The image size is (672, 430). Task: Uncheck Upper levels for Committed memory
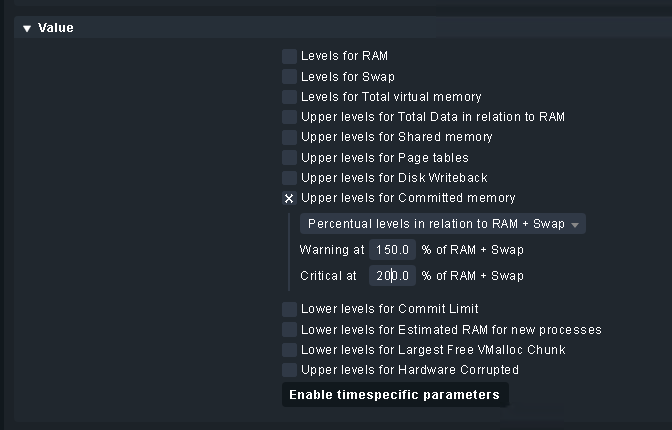(289, 198)
